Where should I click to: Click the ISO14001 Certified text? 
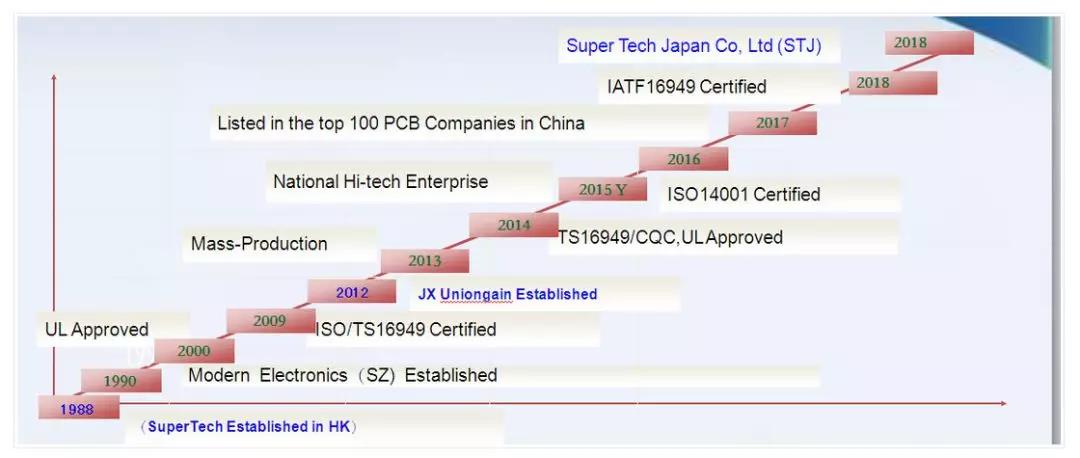pos(743,194)
